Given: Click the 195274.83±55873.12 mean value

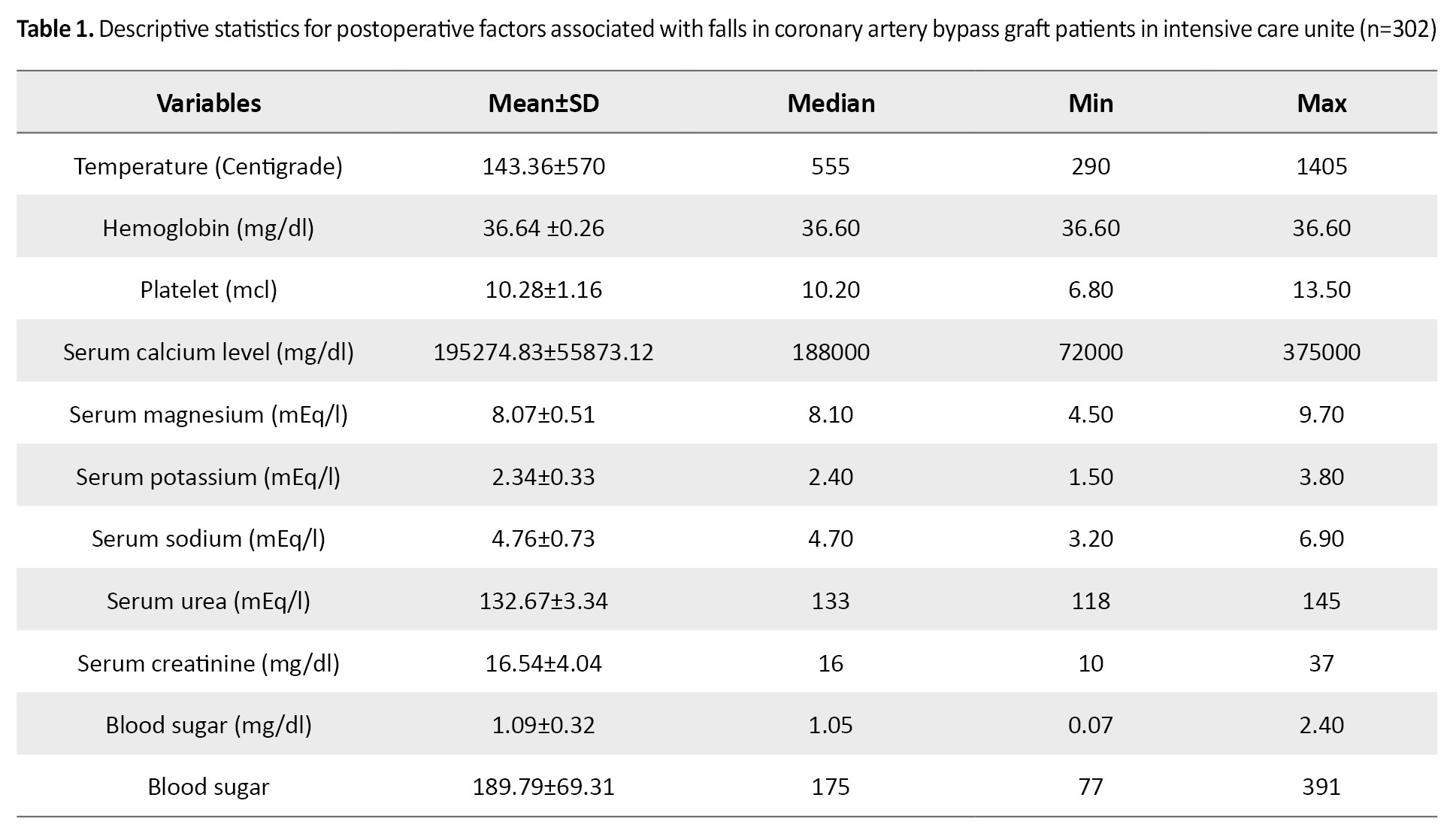Looking at the screenshot, I should coord(543,352).
